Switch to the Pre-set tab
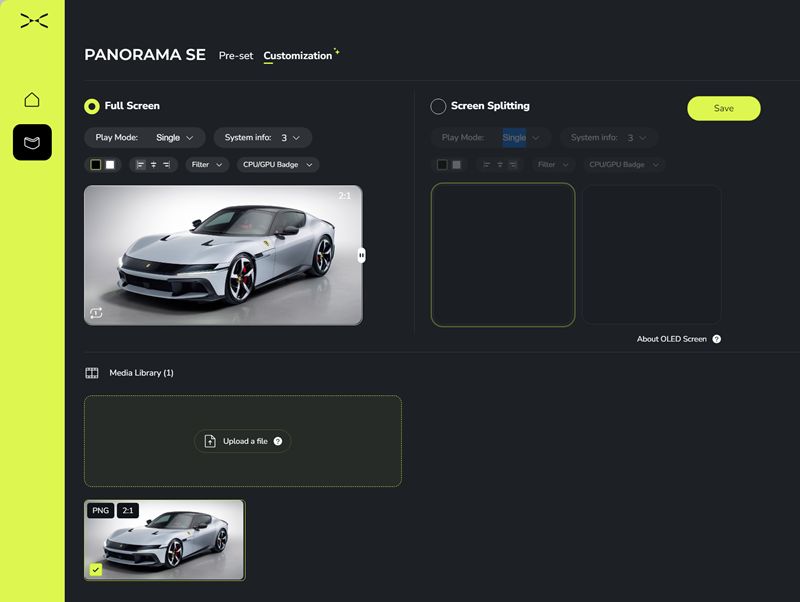This screenshot has width=800, height=602. (x=236, y=56)
